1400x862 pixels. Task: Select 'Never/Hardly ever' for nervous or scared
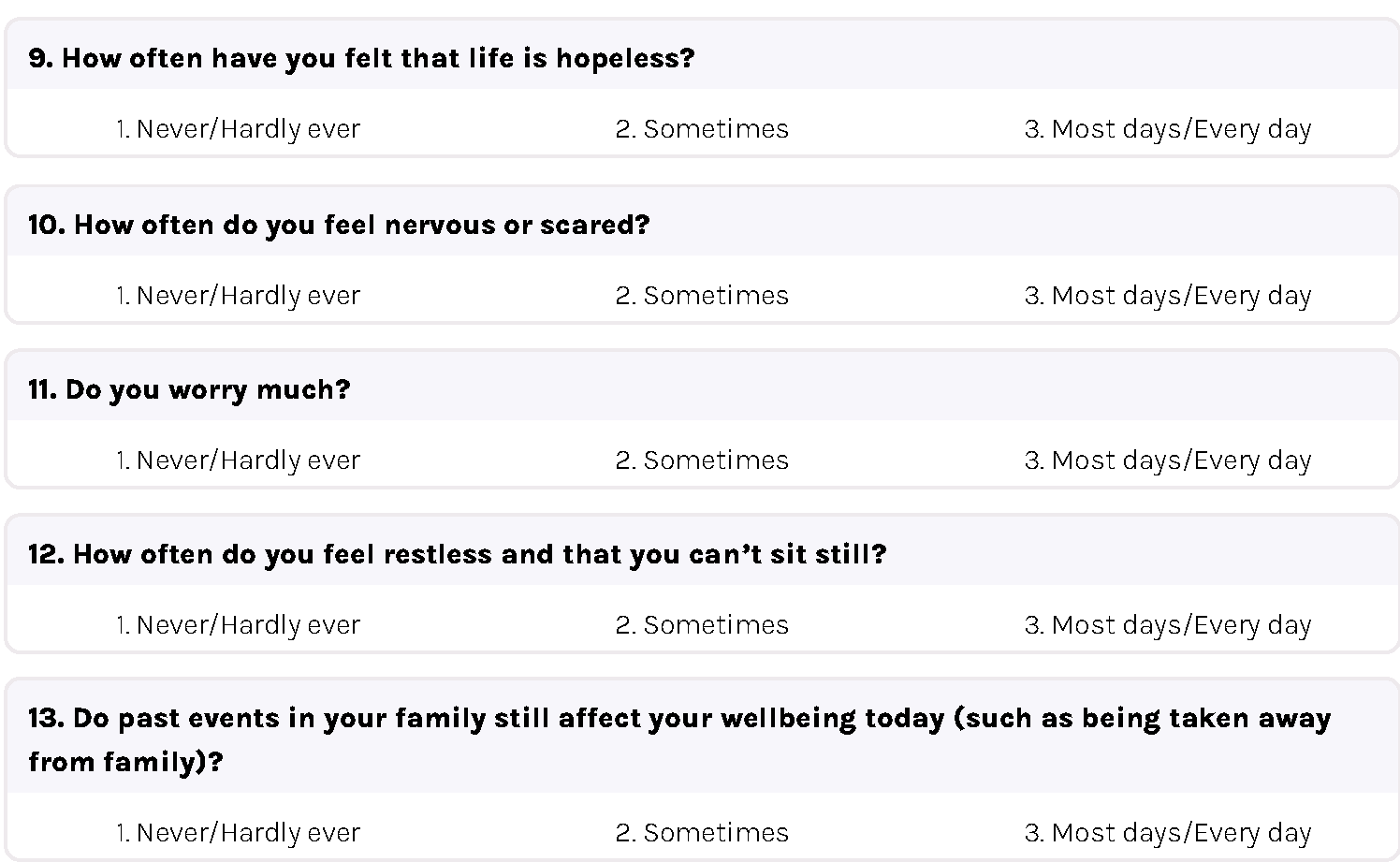pos(238,296)
